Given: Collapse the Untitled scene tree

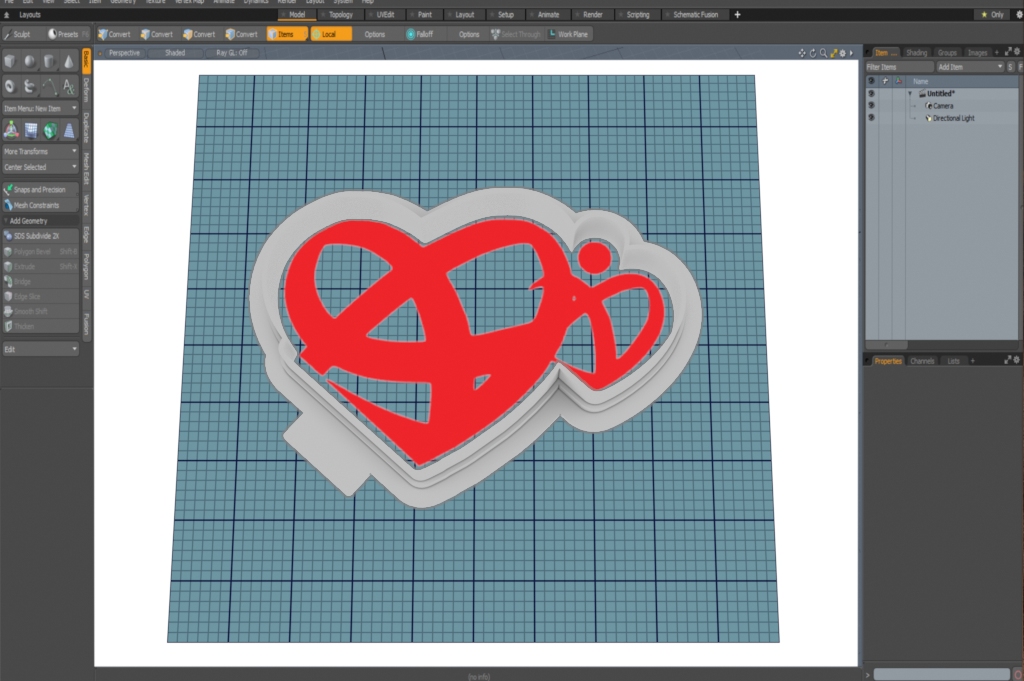Looking at the screenshot, I should click(x=910, y=93).
